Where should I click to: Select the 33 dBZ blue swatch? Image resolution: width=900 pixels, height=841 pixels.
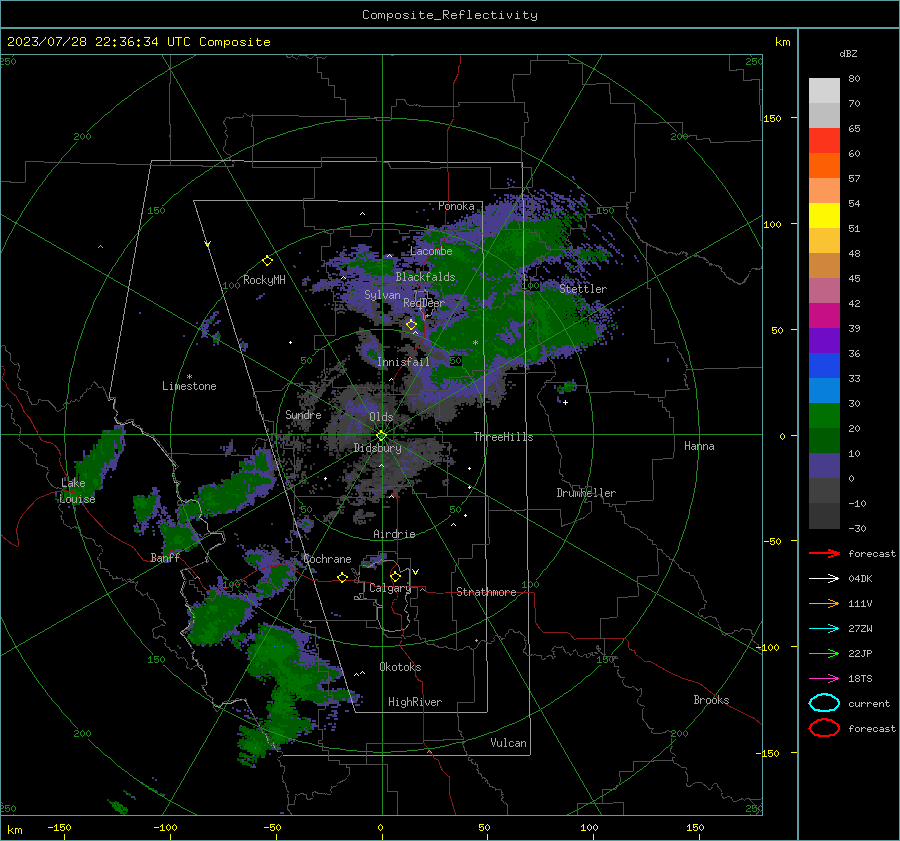824,365
